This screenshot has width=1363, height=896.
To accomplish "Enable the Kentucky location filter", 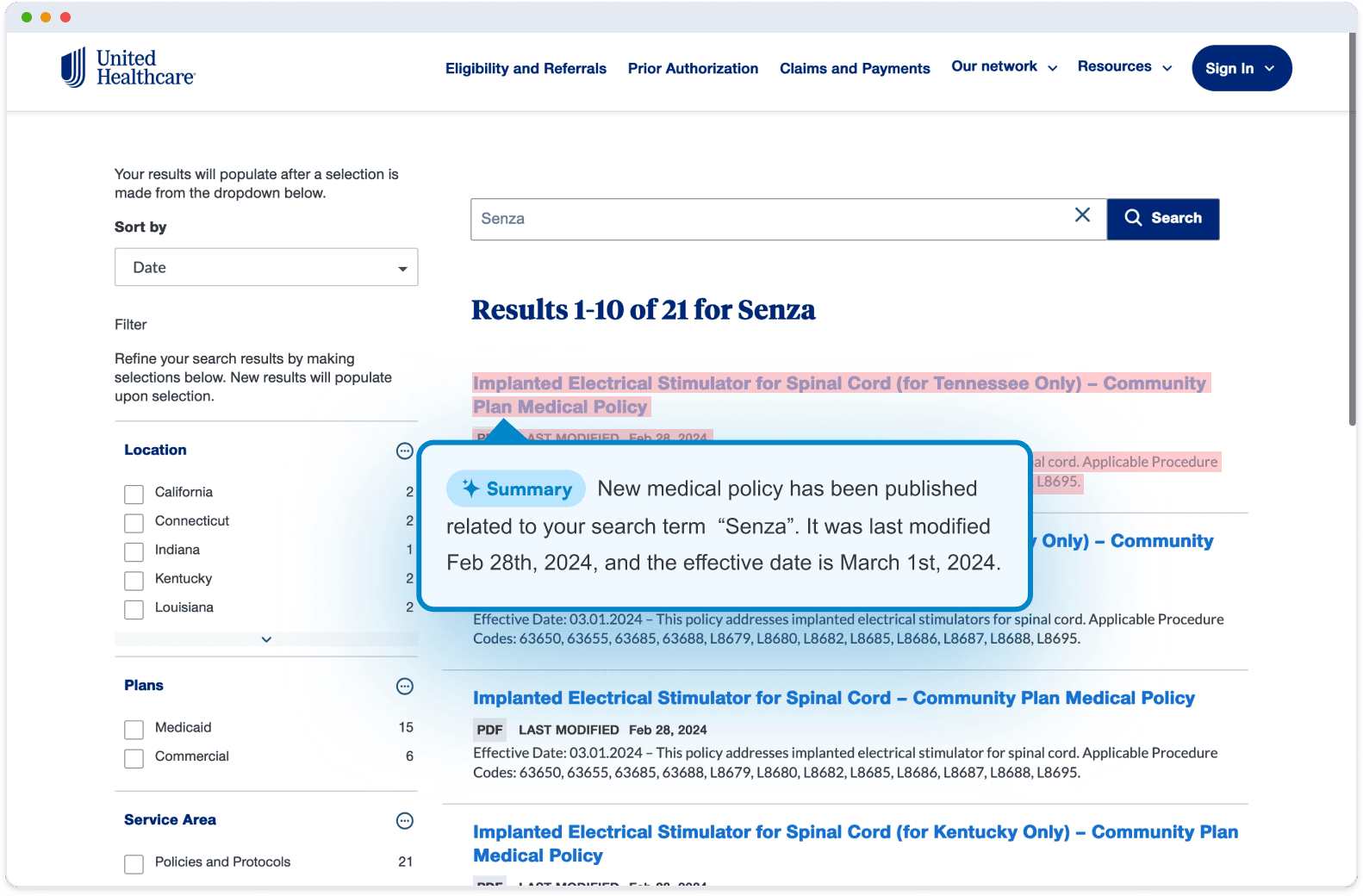I will coord(134,581).
